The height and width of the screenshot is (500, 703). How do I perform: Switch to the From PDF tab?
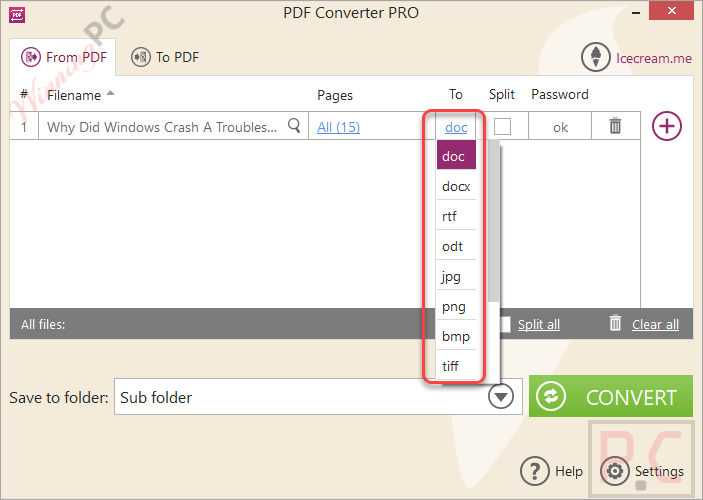point(63,57)
